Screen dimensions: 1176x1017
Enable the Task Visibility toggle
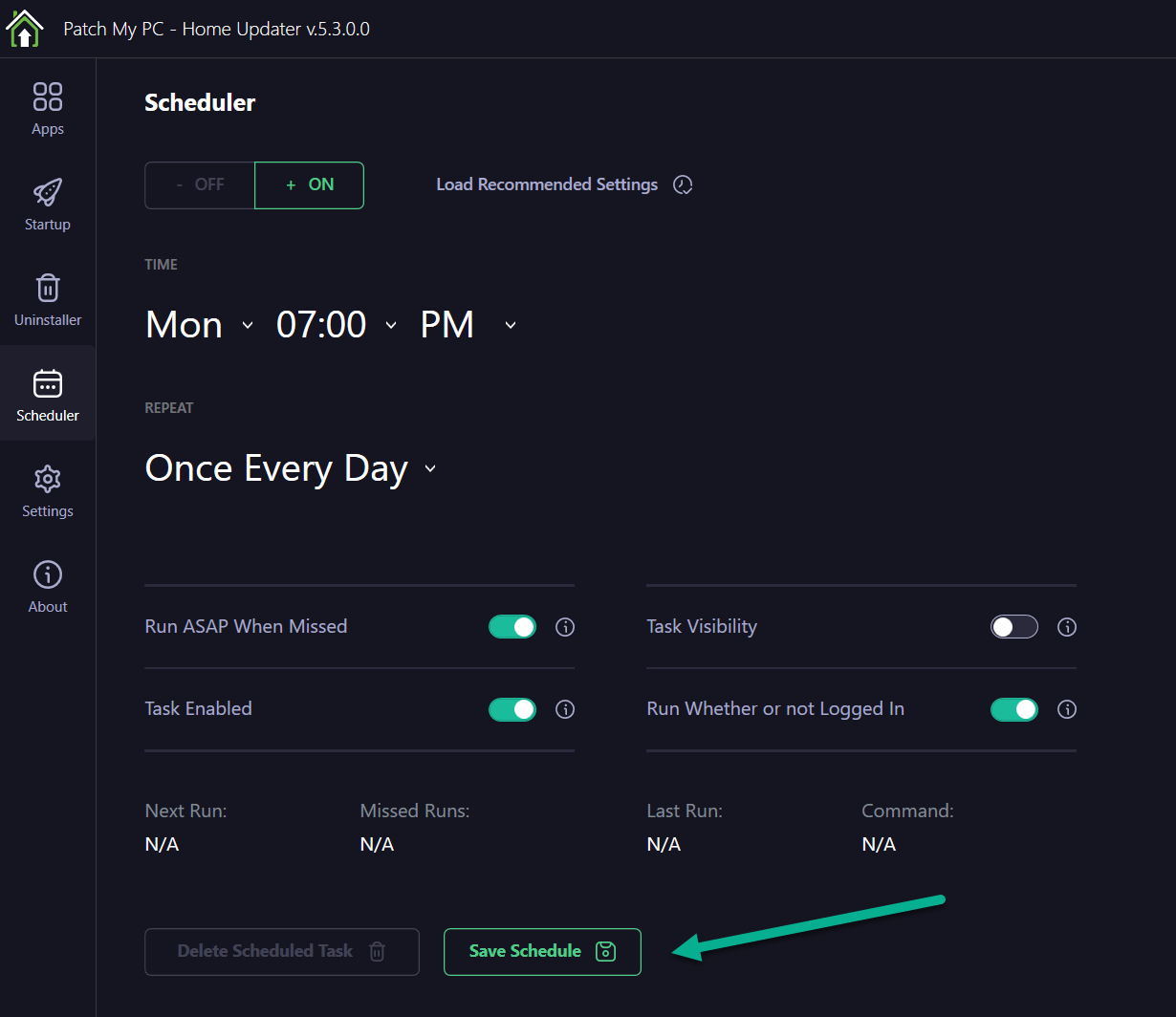(x=1013, y=627)
